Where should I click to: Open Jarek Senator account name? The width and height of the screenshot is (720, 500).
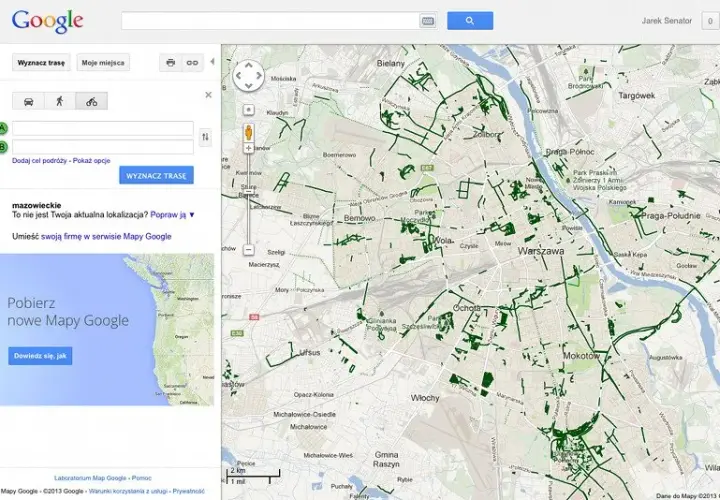tap(666, 21)
